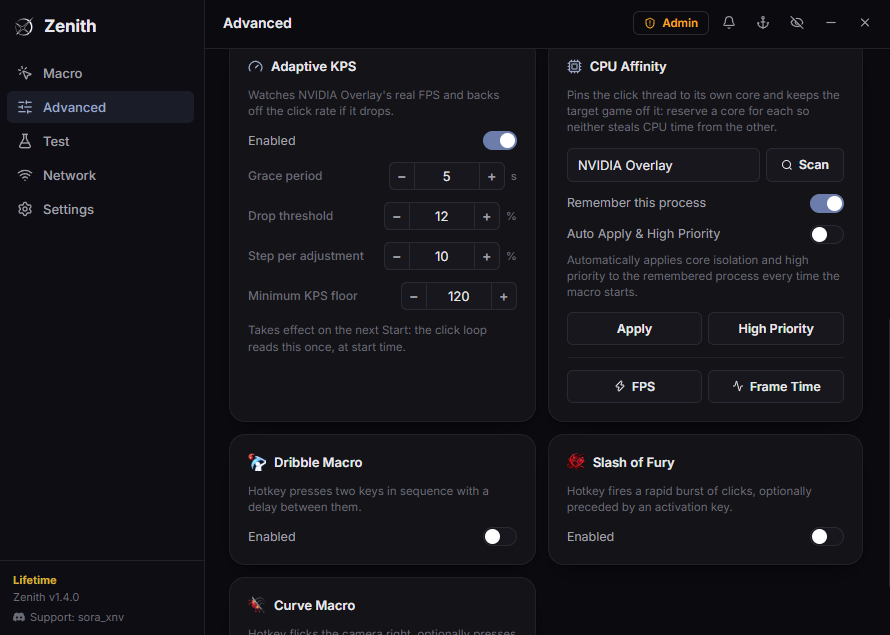Click the shield icon in Admin badge
This screenshot has width=890, height=635.
click(x=650, y=23)
